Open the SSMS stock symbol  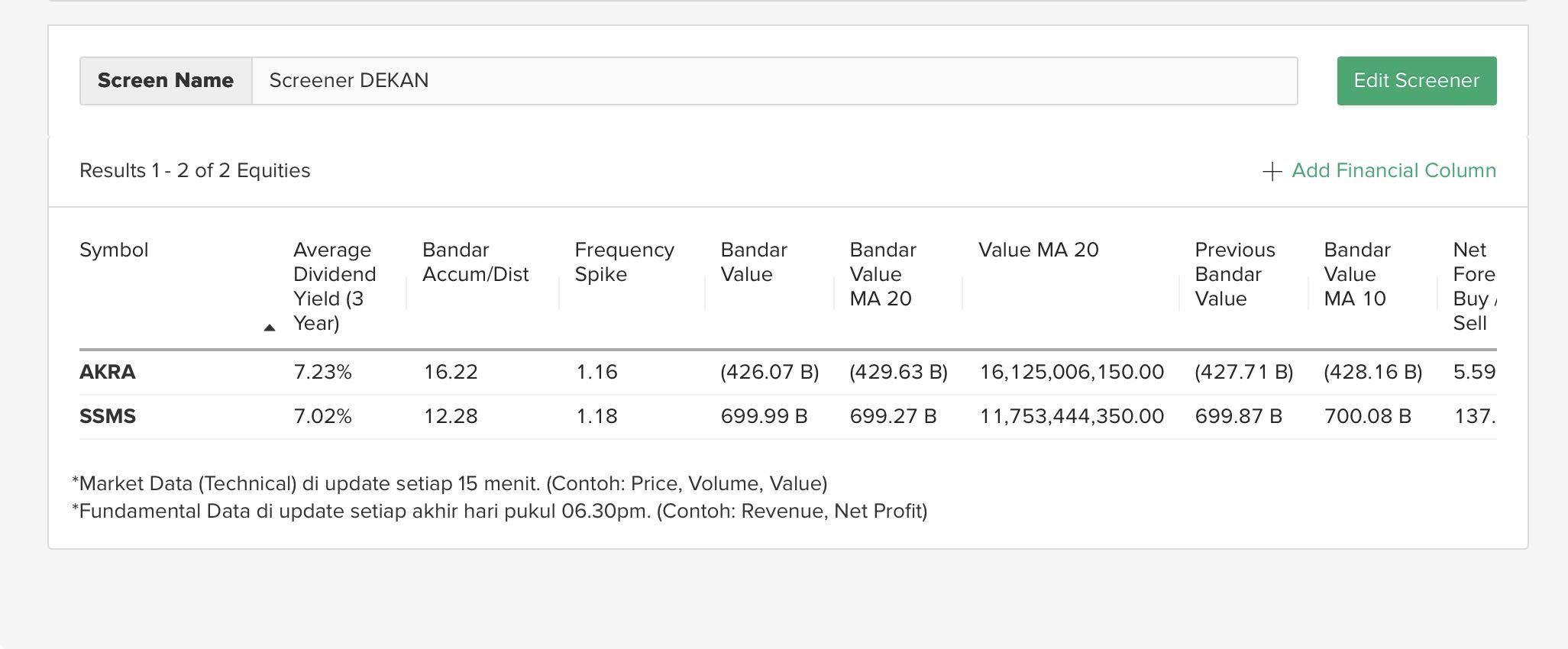(108, 417)
